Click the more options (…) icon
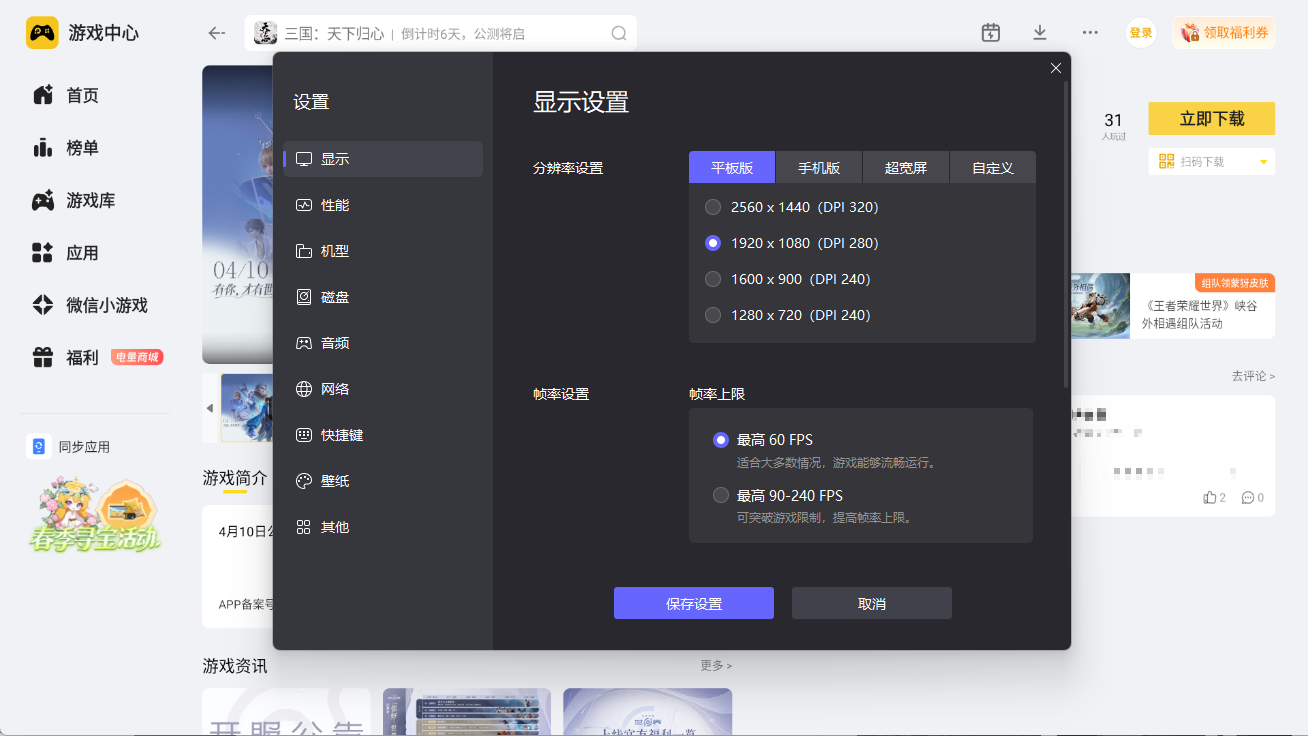Screen dimensions: 1308x736 [x=1089, y=32]
